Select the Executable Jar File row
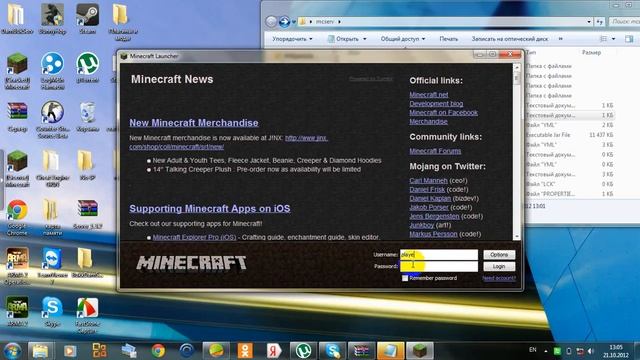This screenshot has height=360, width=640. [569, 135]
